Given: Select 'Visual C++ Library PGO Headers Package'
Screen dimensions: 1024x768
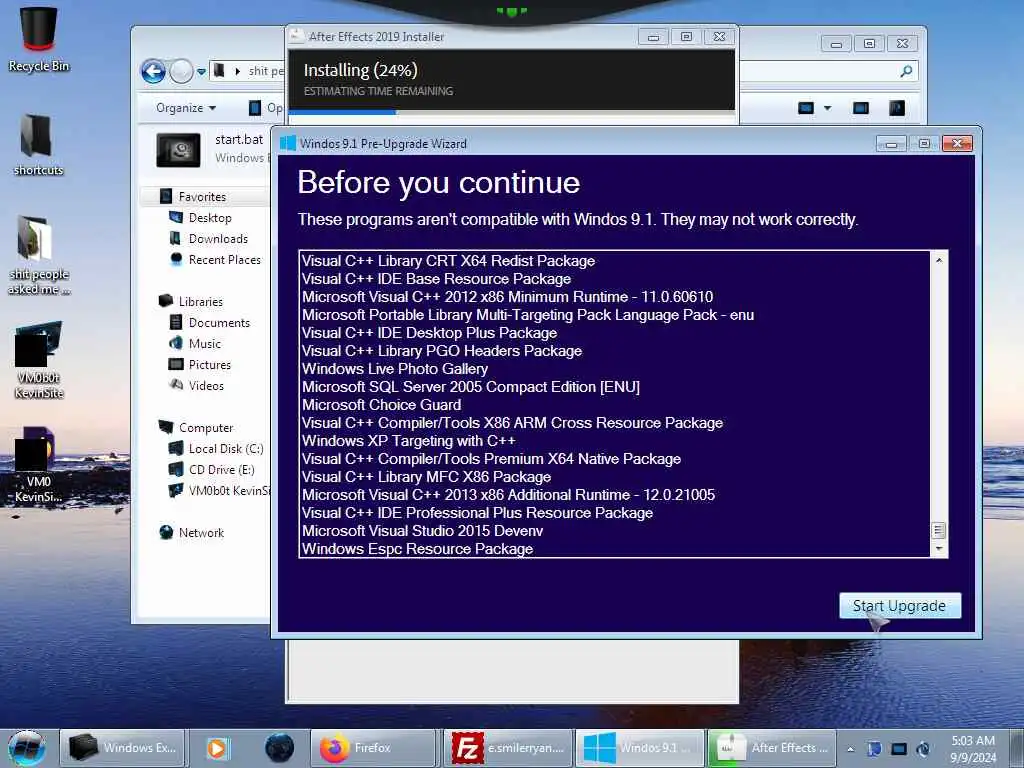Looking at the screenshot, I should [x=441, y=351].
